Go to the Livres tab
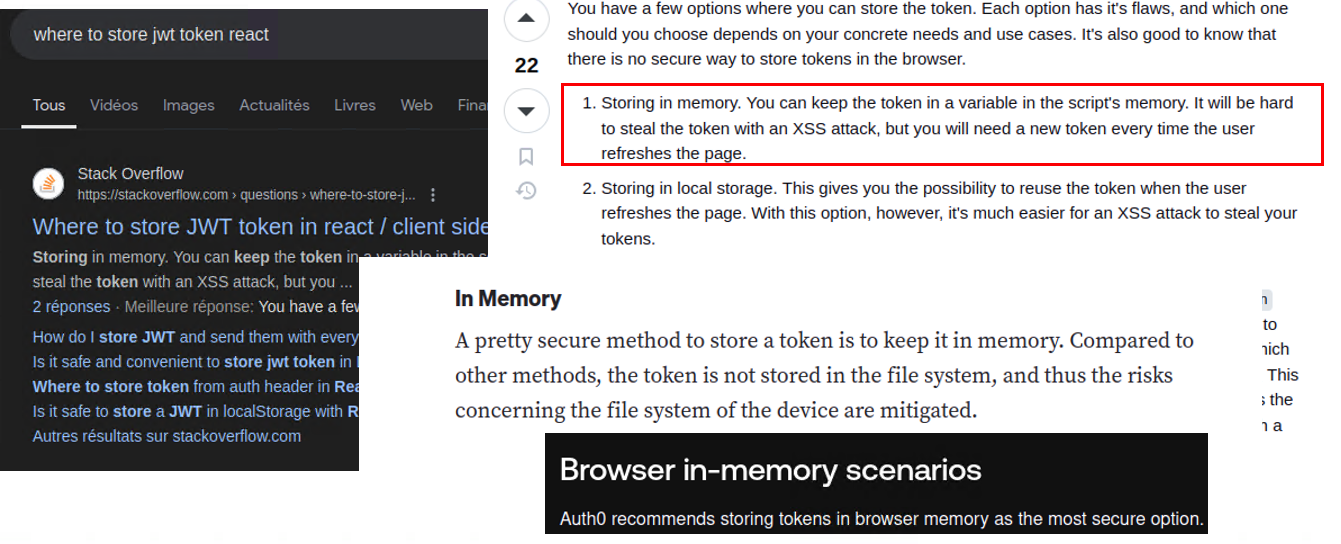This screenshot has height=544, width=1341. point(354,105)
